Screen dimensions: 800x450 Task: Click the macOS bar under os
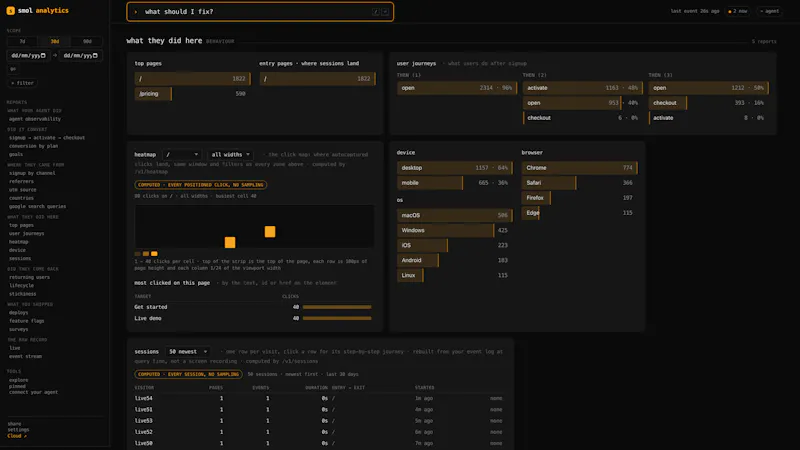[x=455, y=215]
